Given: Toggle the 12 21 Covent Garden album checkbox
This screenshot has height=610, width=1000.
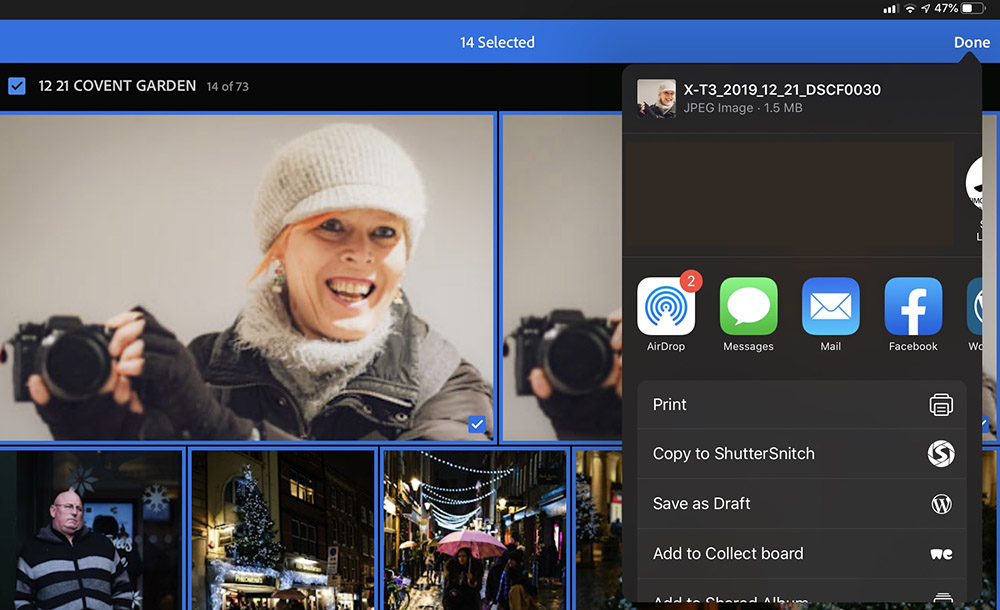Looking at the screenshot, I should [17, 86].
